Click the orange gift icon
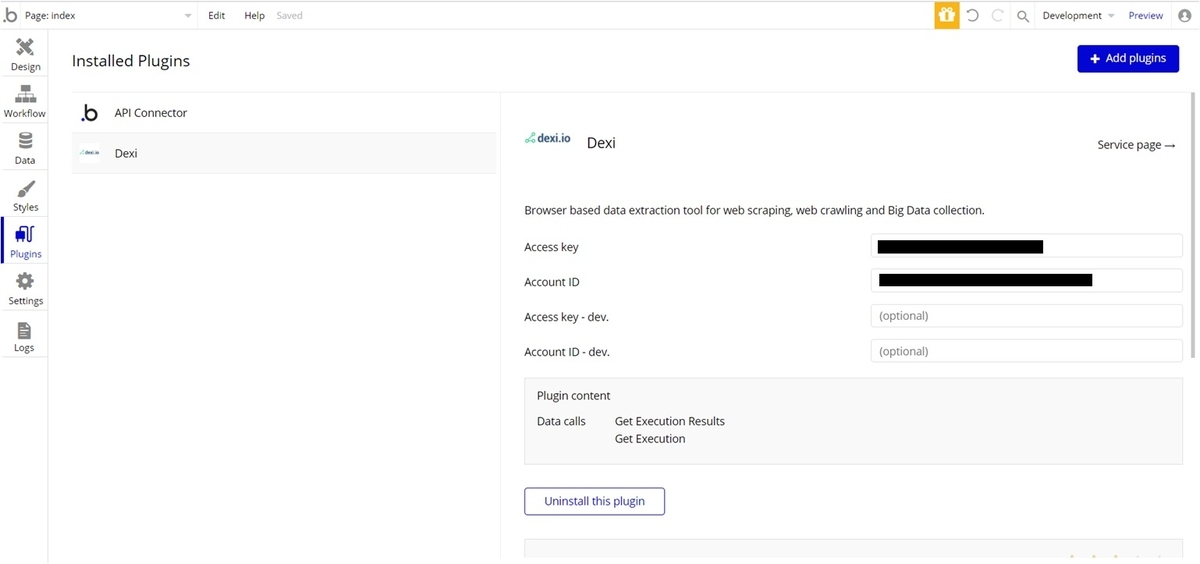The image size is (1200, 564). coord(946,15)
